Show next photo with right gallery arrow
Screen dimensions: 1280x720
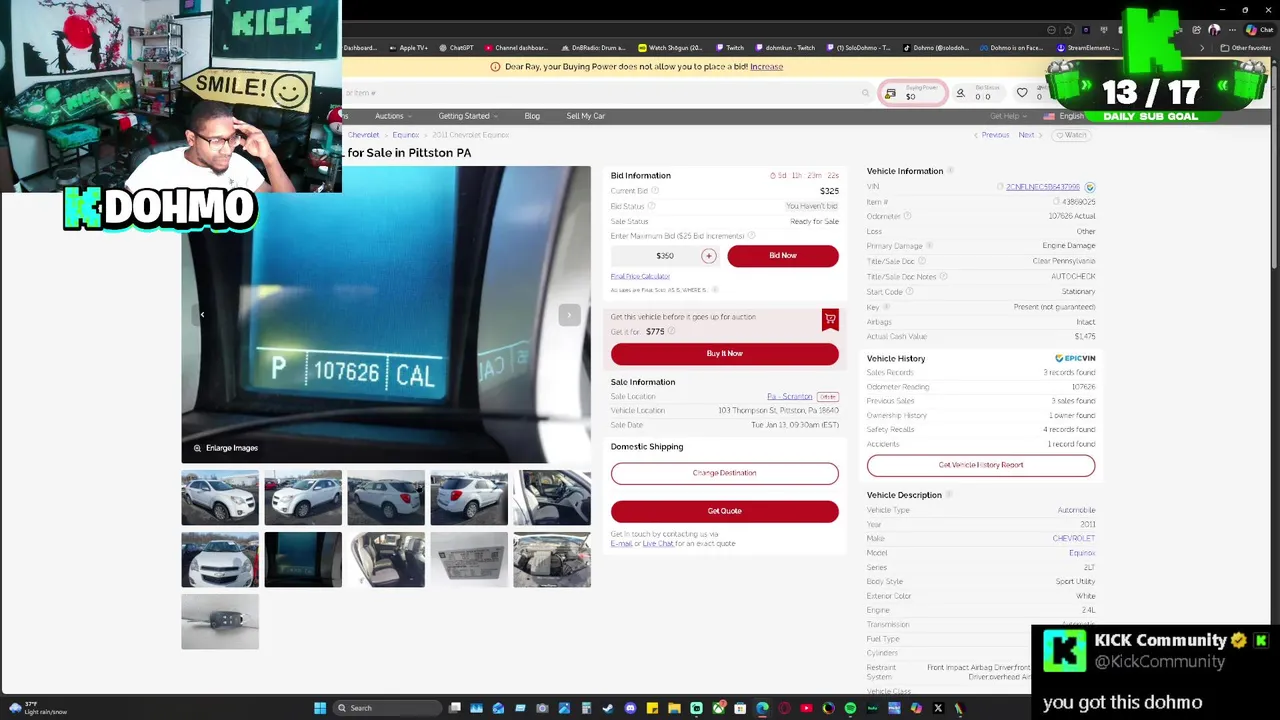(x=569, y=315)
